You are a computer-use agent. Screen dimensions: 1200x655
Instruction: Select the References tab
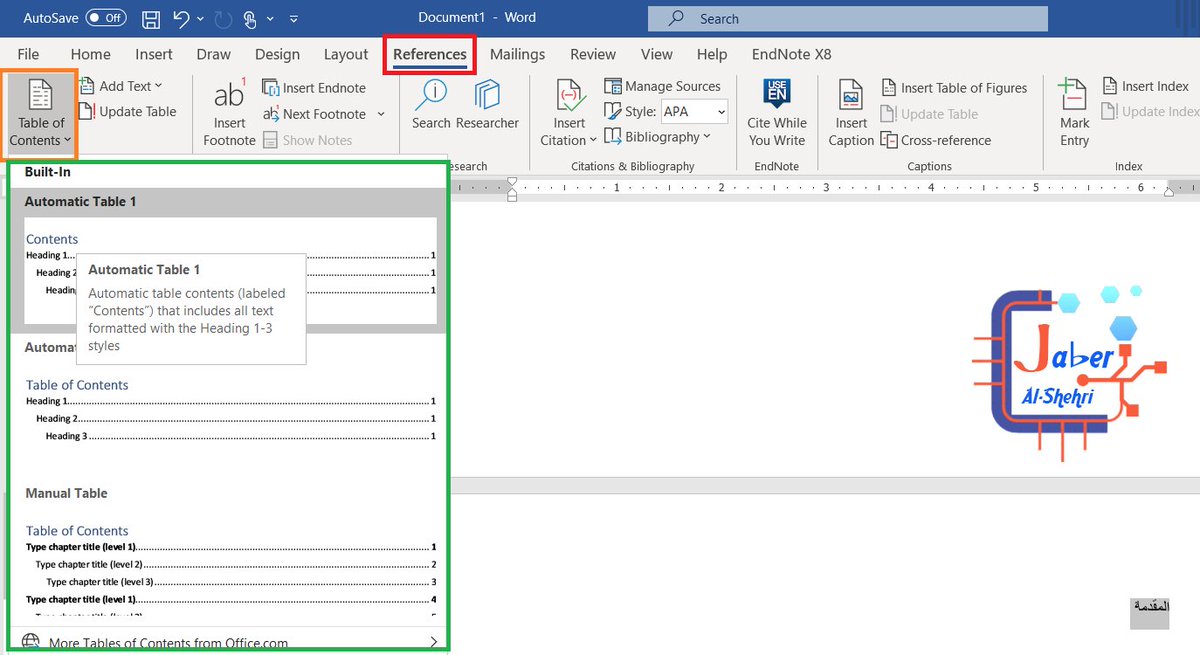[430, 54]
